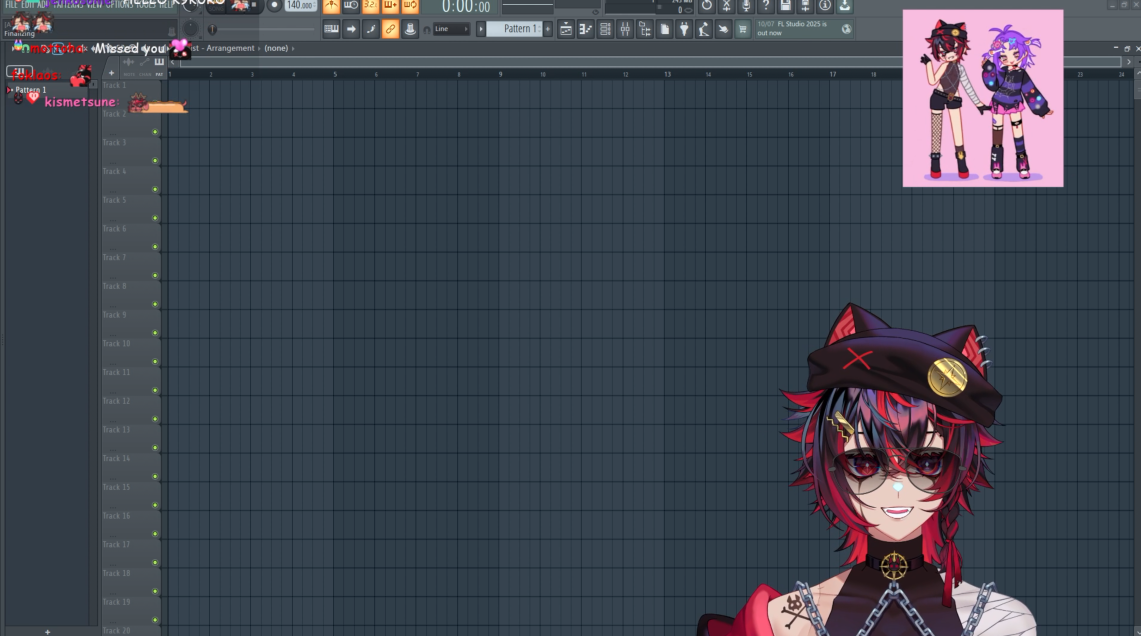Viewport: 1141px width, 636px height.
Task: Mute Track 5 with its green dot
Action: pos(155,218)
